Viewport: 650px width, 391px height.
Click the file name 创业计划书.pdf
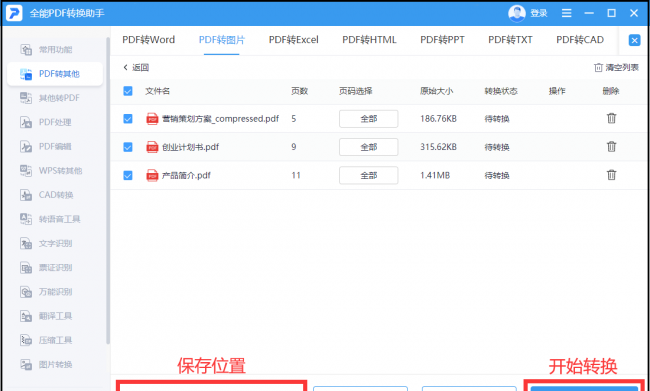tap(191, 147)
